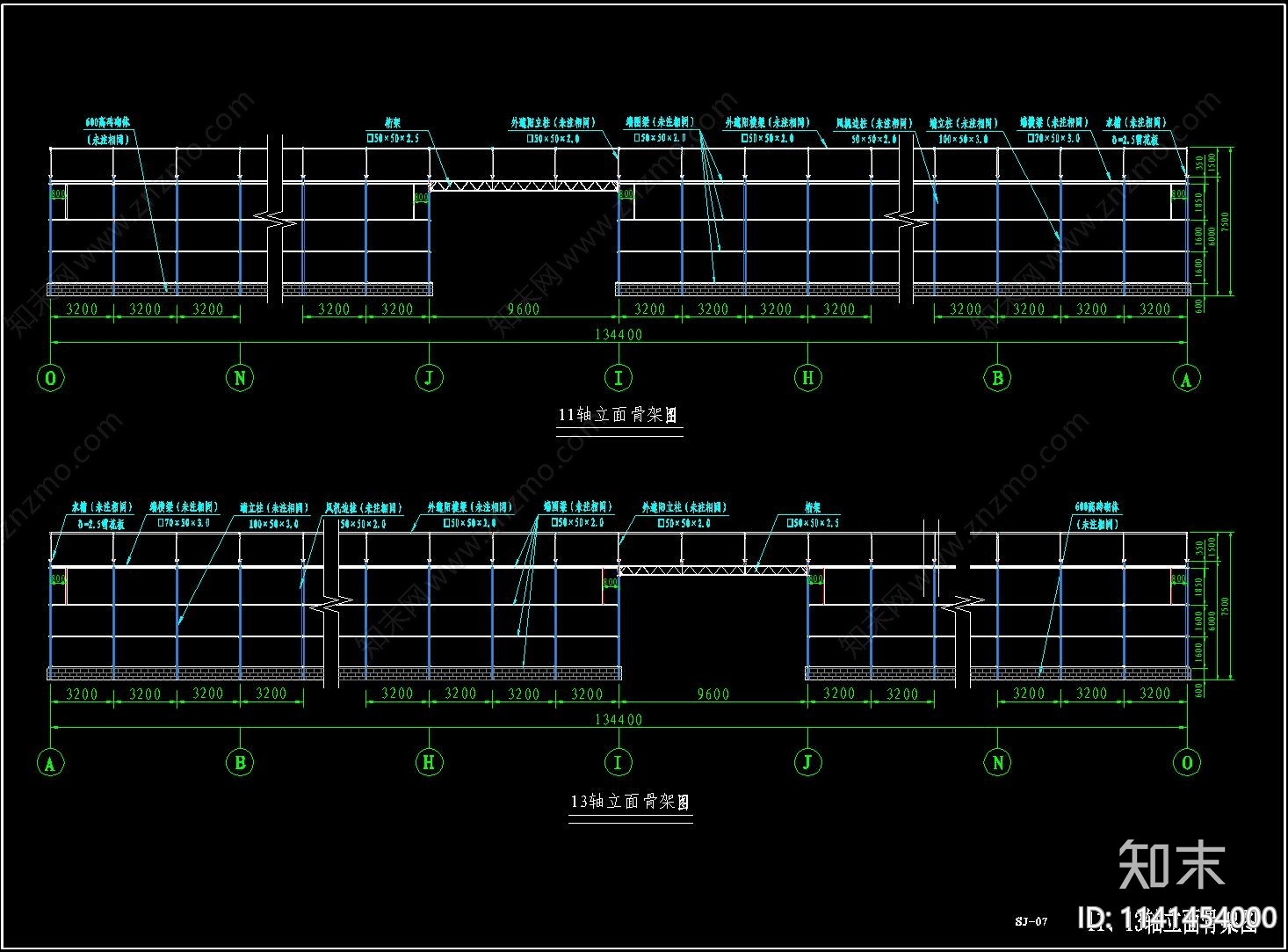Select the 134400 dimension of the 11轴 elevation

(x=619, y=334)
